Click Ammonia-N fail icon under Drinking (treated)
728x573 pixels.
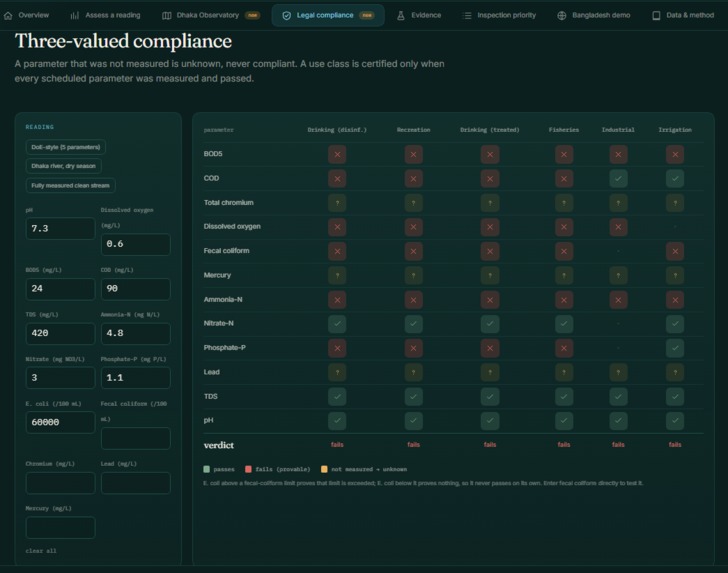pos(490,300)
